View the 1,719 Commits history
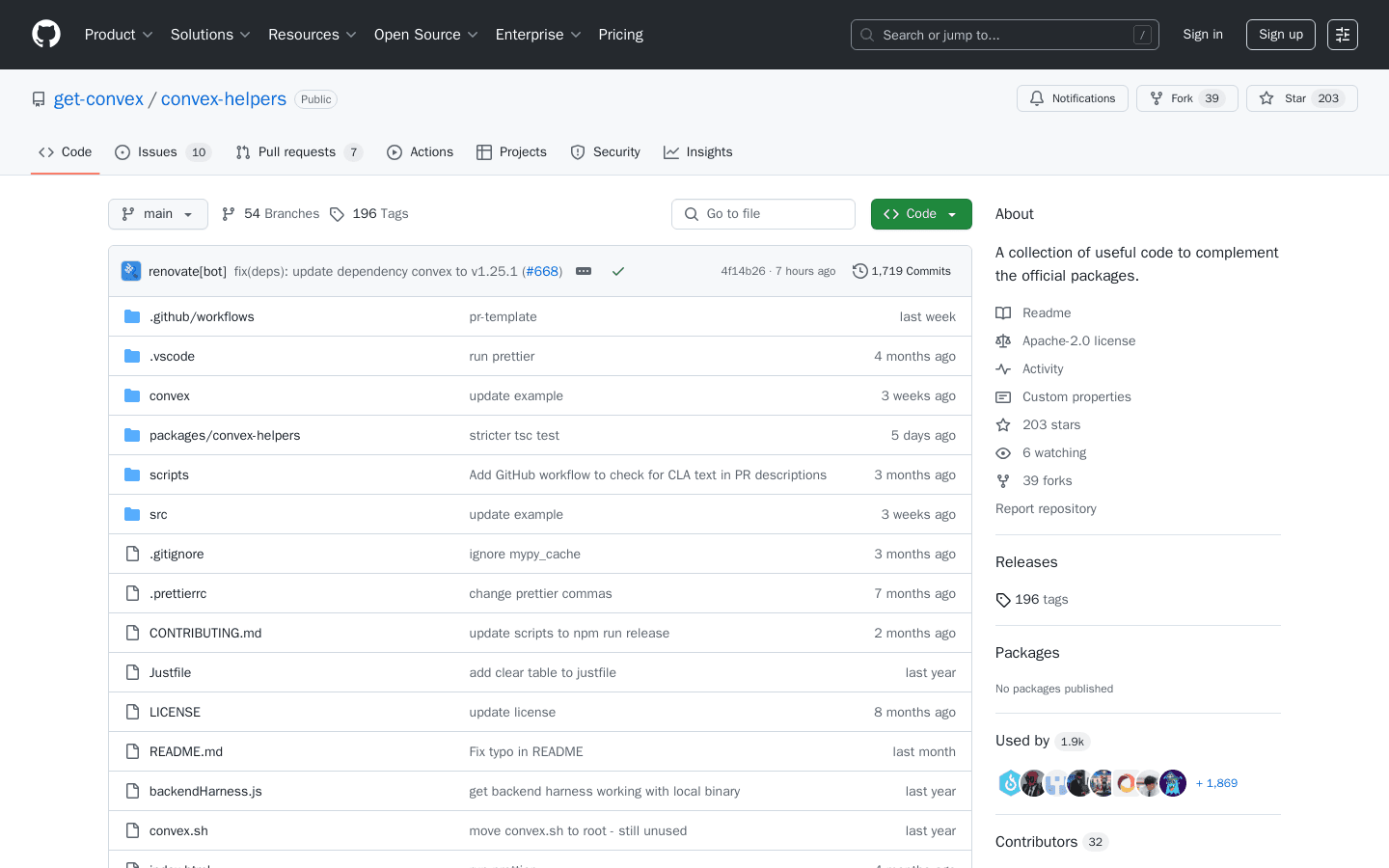 coord(902,272)
